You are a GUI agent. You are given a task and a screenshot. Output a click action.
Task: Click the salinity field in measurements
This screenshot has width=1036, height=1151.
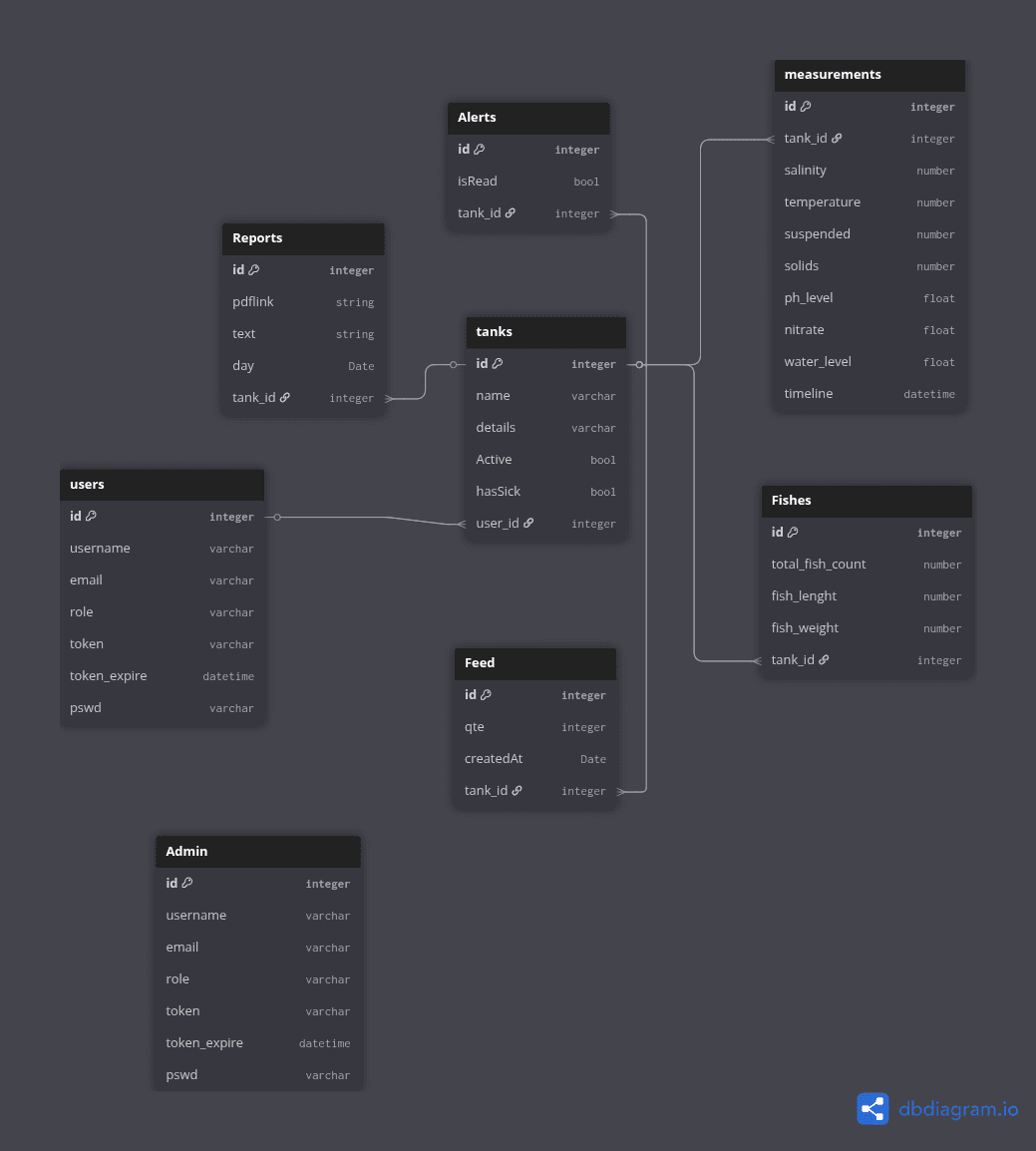click(x=869, y=171)
